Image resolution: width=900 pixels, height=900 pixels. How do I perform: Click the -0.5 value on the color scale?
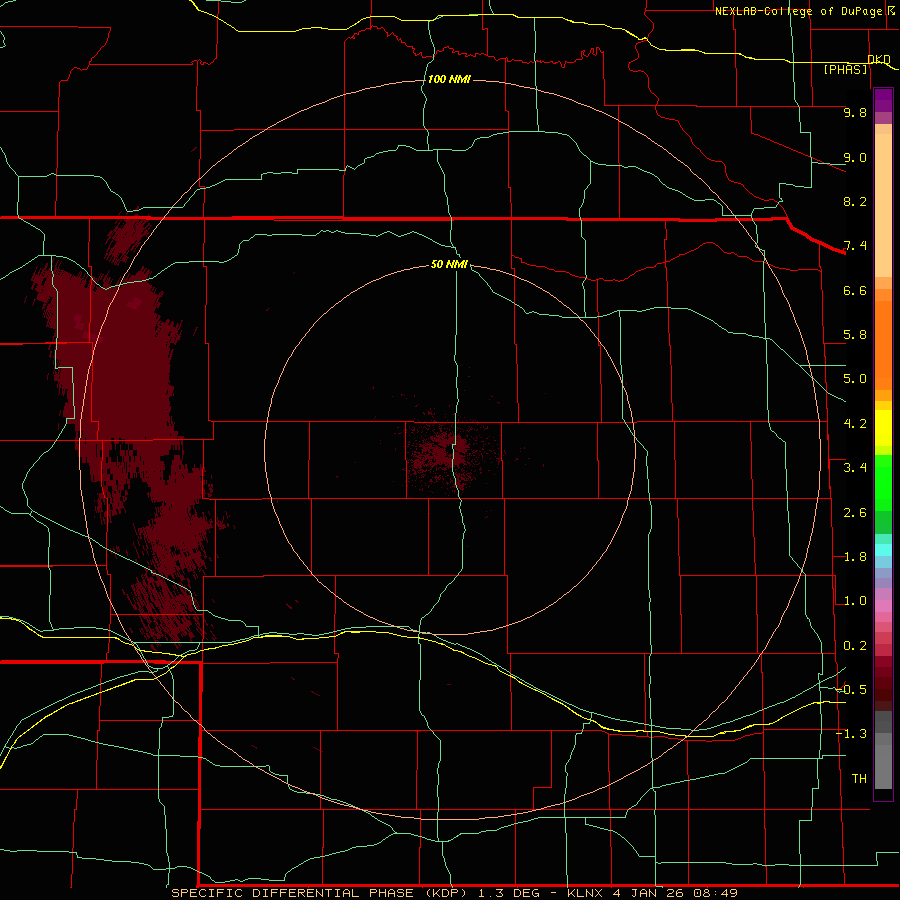point(851,689)
